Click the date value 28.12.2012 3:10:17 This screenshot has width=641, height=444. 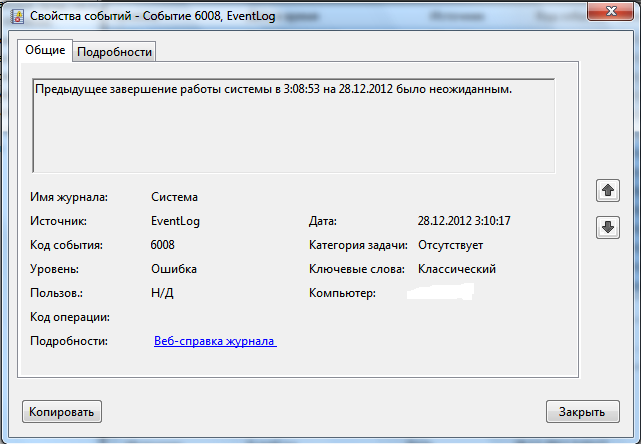pos(464,221)
